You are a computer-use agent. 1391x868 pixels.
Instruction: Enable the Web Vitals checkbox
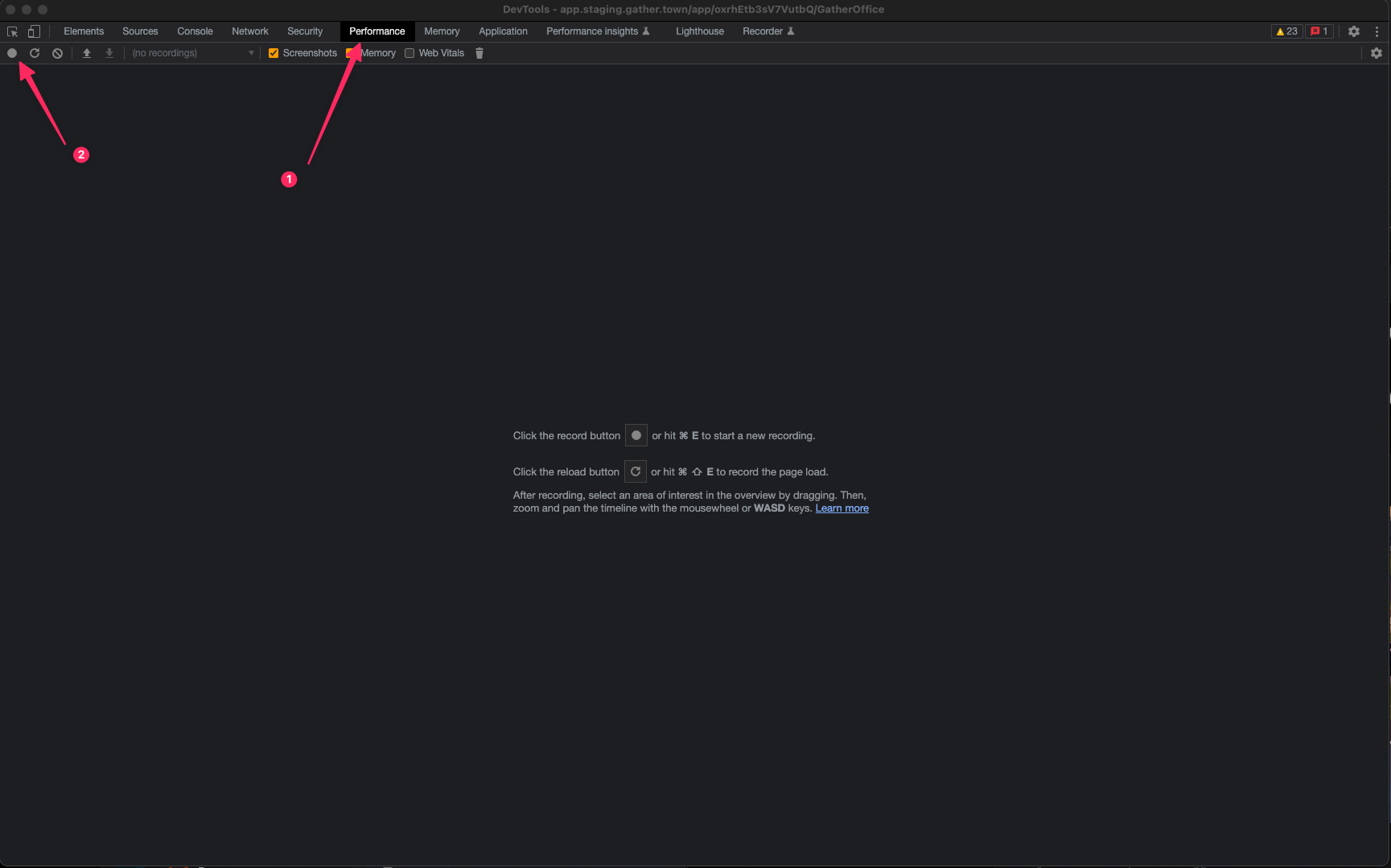coord(409,53)
